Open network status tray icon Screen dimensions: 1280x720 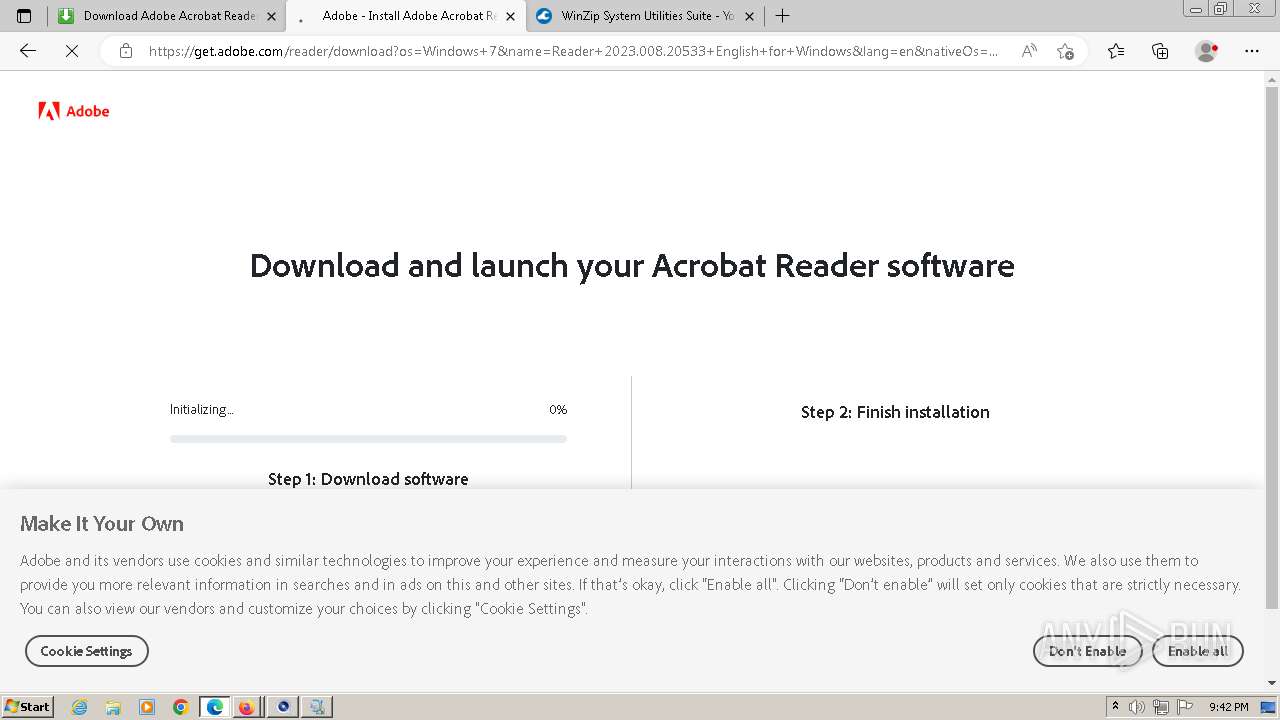(1161, 707)
